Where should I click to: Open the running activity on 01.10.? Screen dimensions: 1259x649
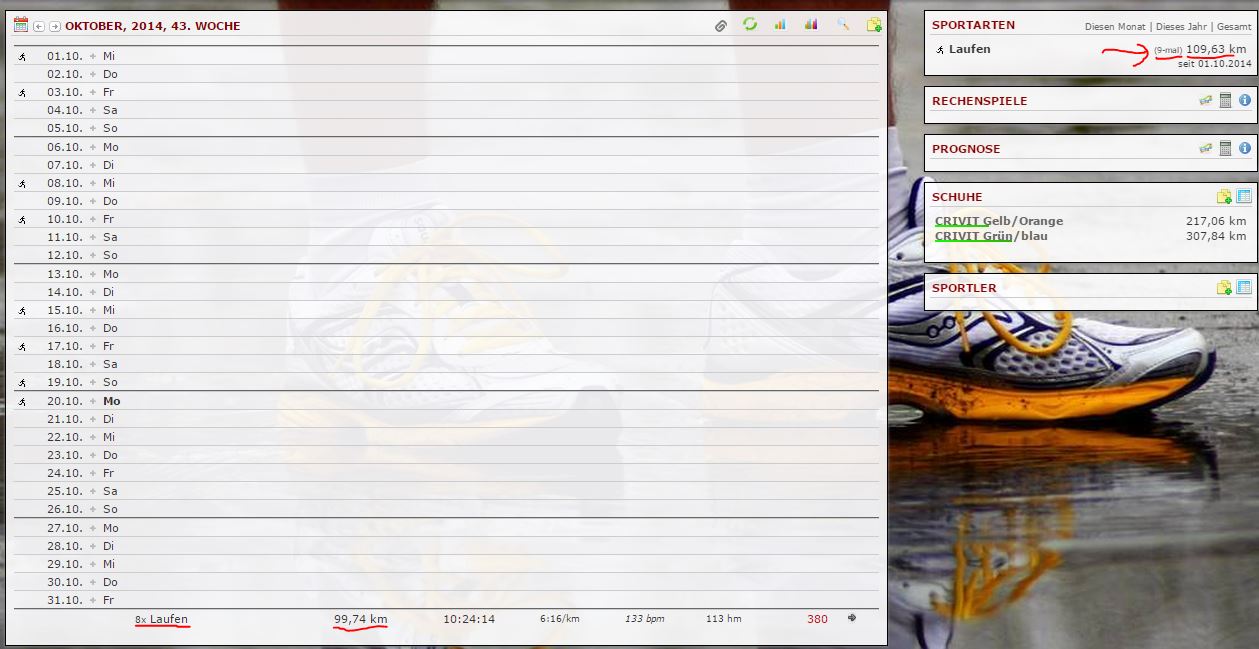pos(22,57)
